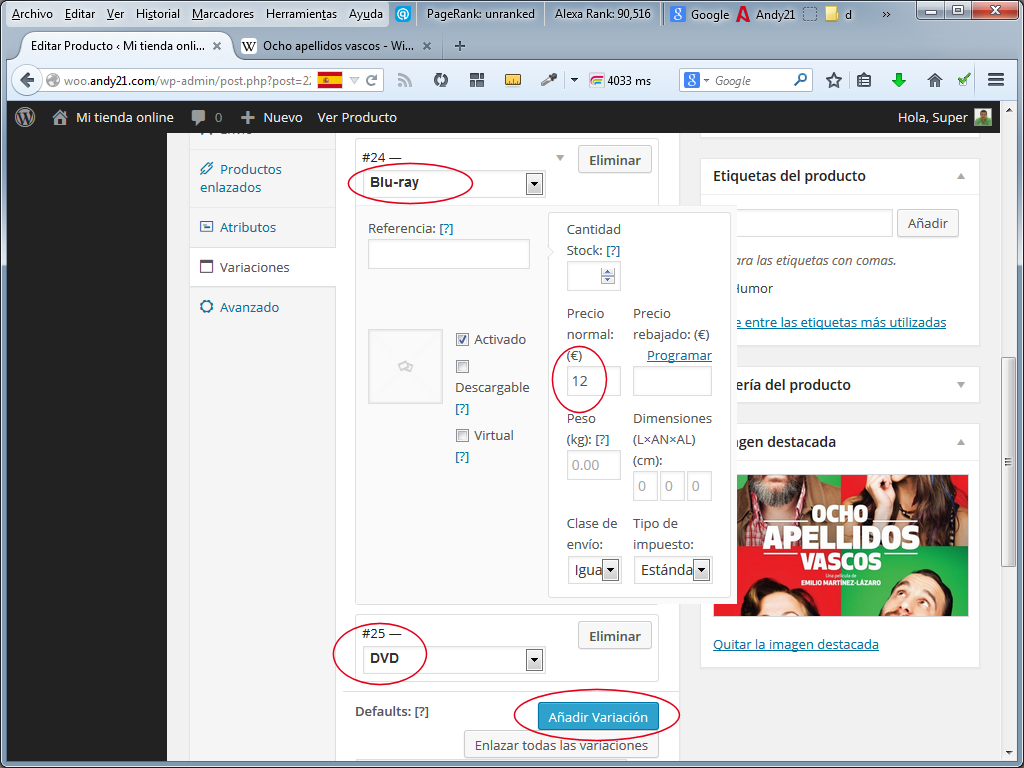The height and width of the screenshot is (768, 1024).
Task: Click Eliminar for variation #24
Action: (615, 160)
